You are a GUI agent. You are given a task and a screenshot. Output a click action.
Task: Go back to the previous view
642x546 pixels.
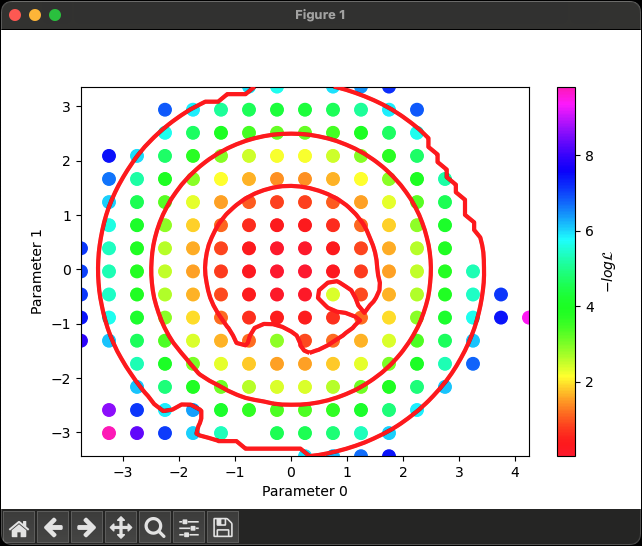click(53, 527)
